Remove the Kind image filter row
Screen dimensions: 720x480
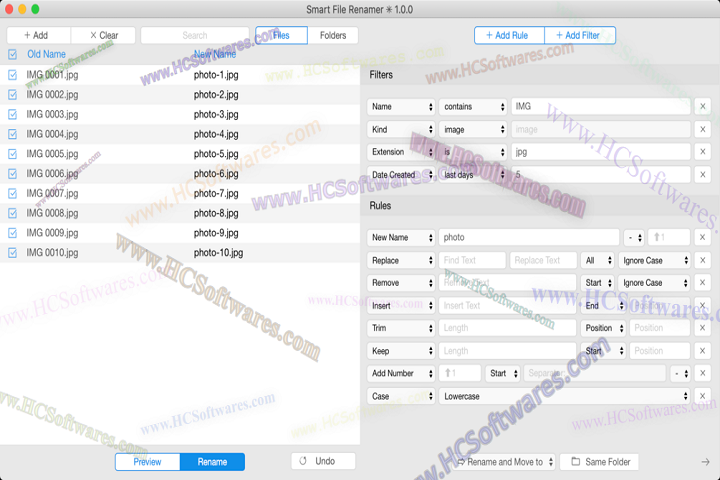click(703, 130)
